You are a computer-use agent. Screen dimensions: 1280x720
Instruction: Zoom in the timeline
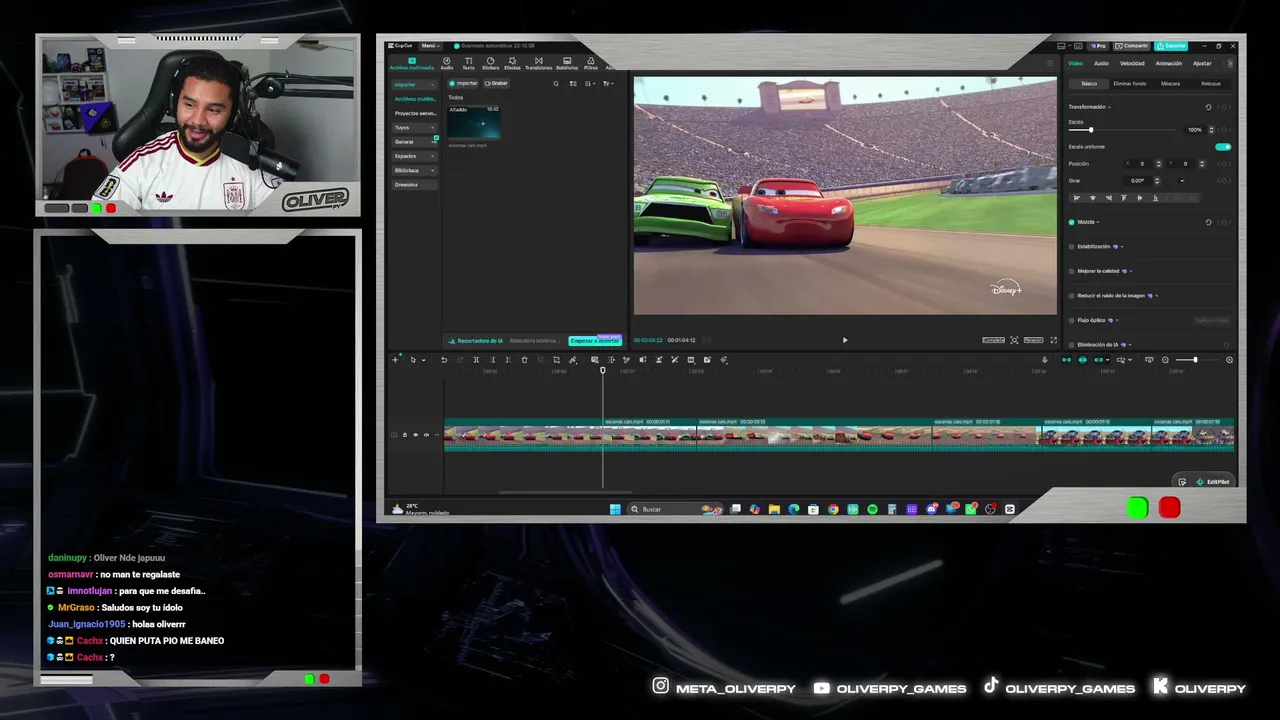(x=1229, y=360)
